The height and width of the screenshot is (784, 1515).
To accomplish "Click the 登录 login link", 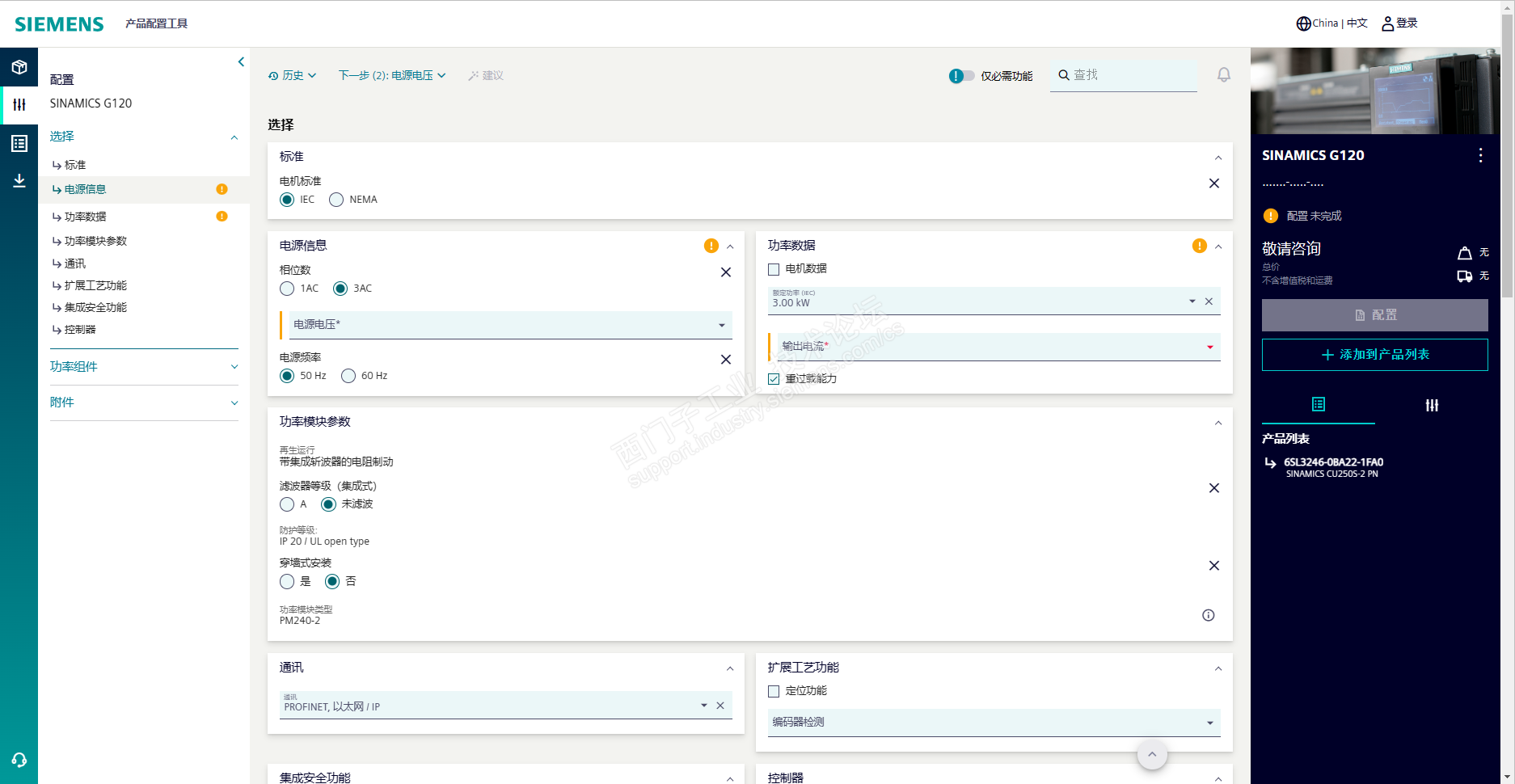I will 1400,23.
